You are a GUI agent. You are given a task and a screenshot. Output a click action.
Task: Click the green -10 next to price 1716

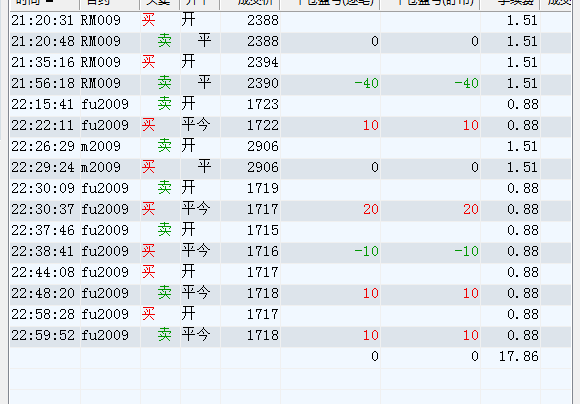367,252
